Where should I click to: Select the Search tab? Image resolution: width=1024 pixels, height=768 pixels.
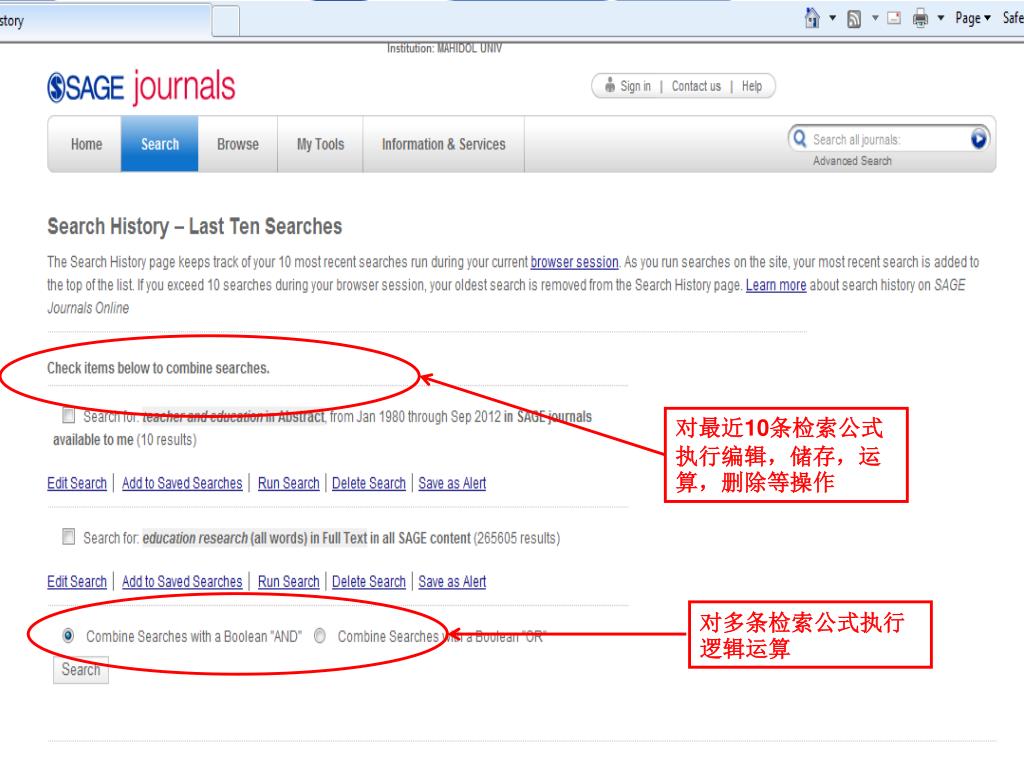[160, 144]
